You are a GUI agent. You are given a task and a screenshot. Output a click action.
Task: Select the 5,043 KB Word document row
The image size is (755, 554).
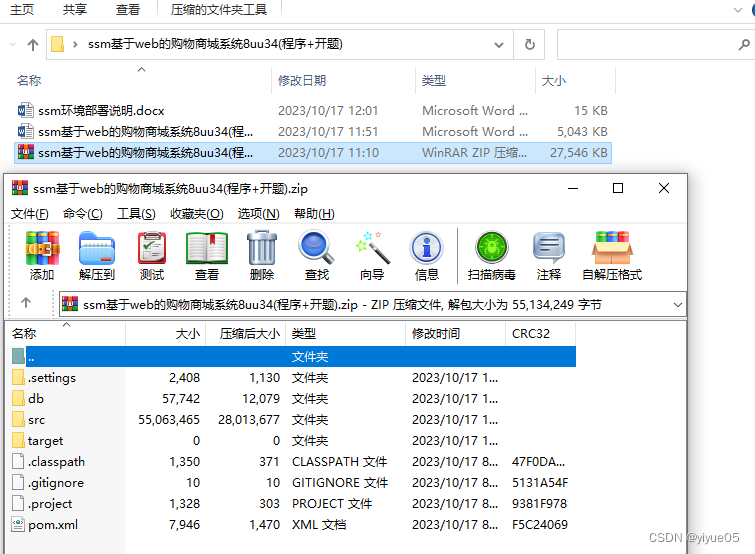coord(313,131)
